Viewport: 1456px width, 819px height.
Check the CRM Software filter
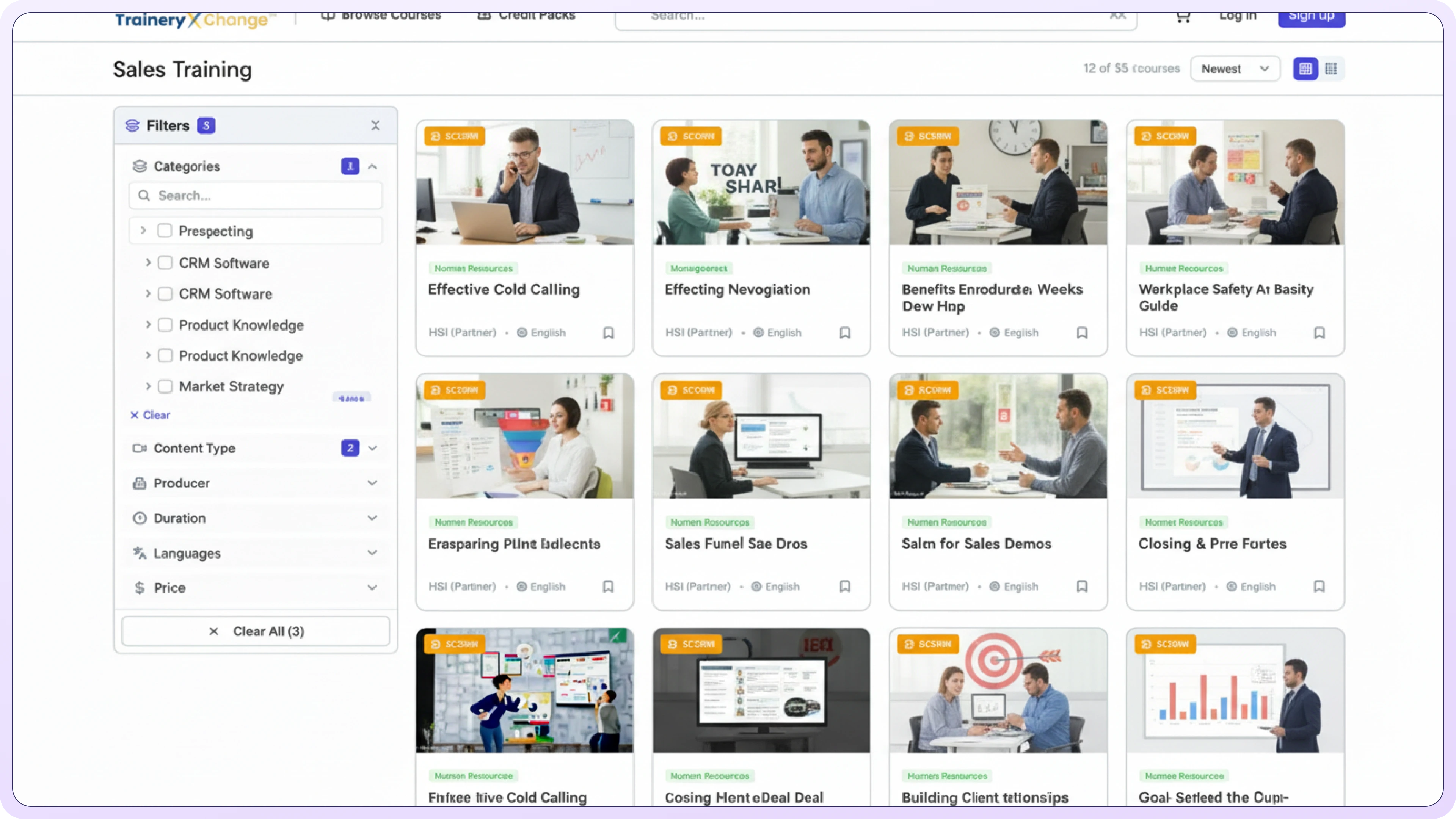tap(165, 262)
